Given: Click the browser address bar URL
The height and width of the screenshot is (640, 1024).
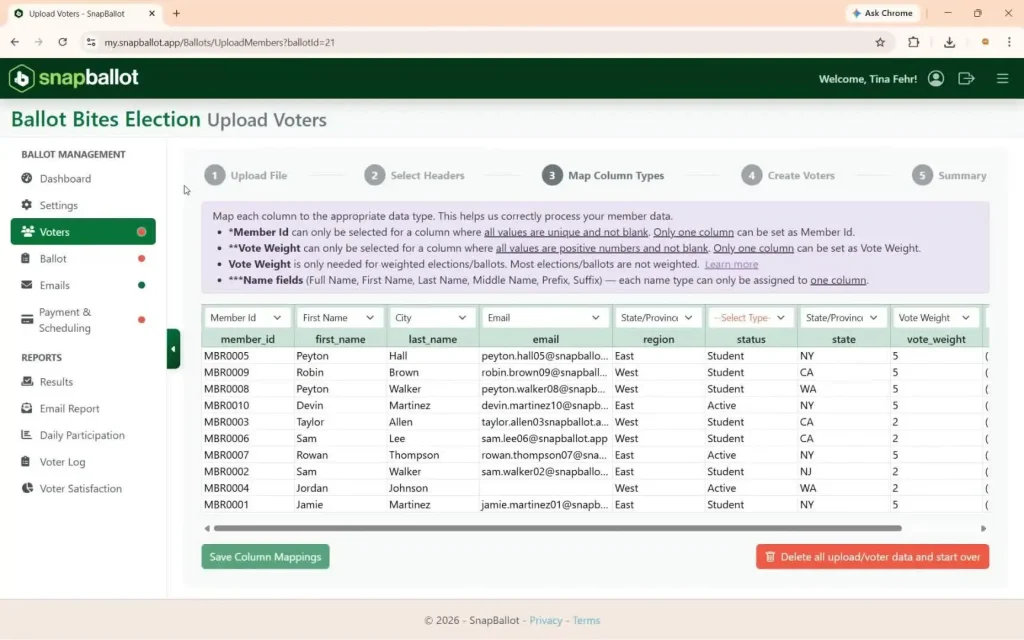Looking at the screenshot, I should pyautogui.click(x=219, y=42).
